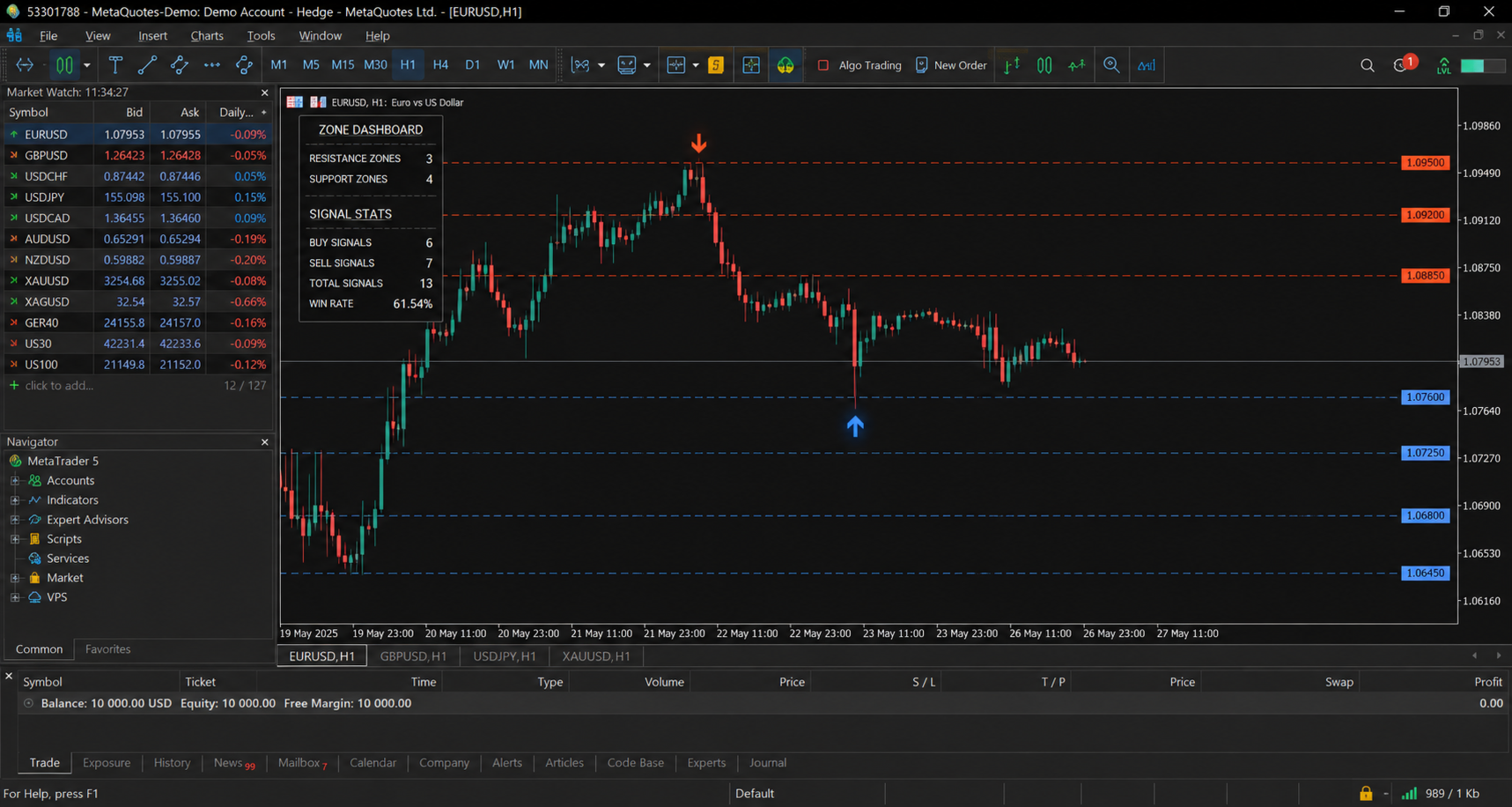Switch chart to D1 timeframe
Viewport: 1512px width, 807px height.
[x=473, y=65]
